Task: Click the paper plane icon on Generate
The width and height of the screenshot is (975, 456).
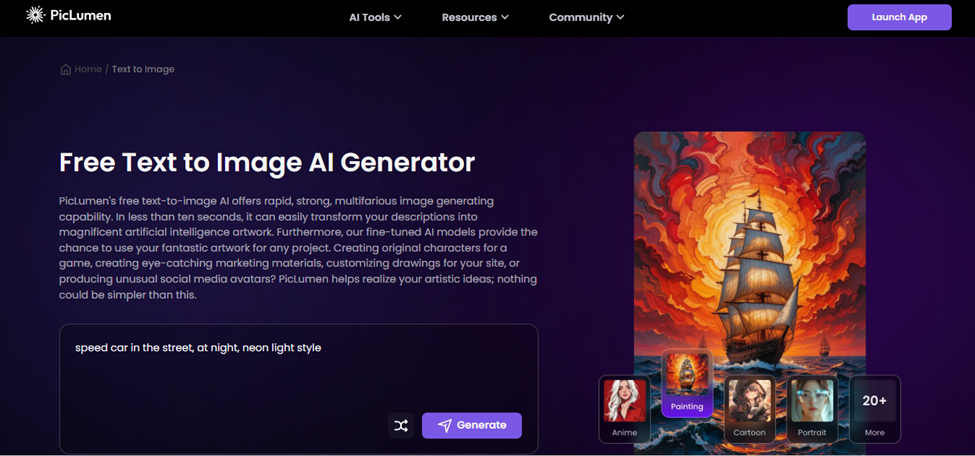Action: (444, 426)
